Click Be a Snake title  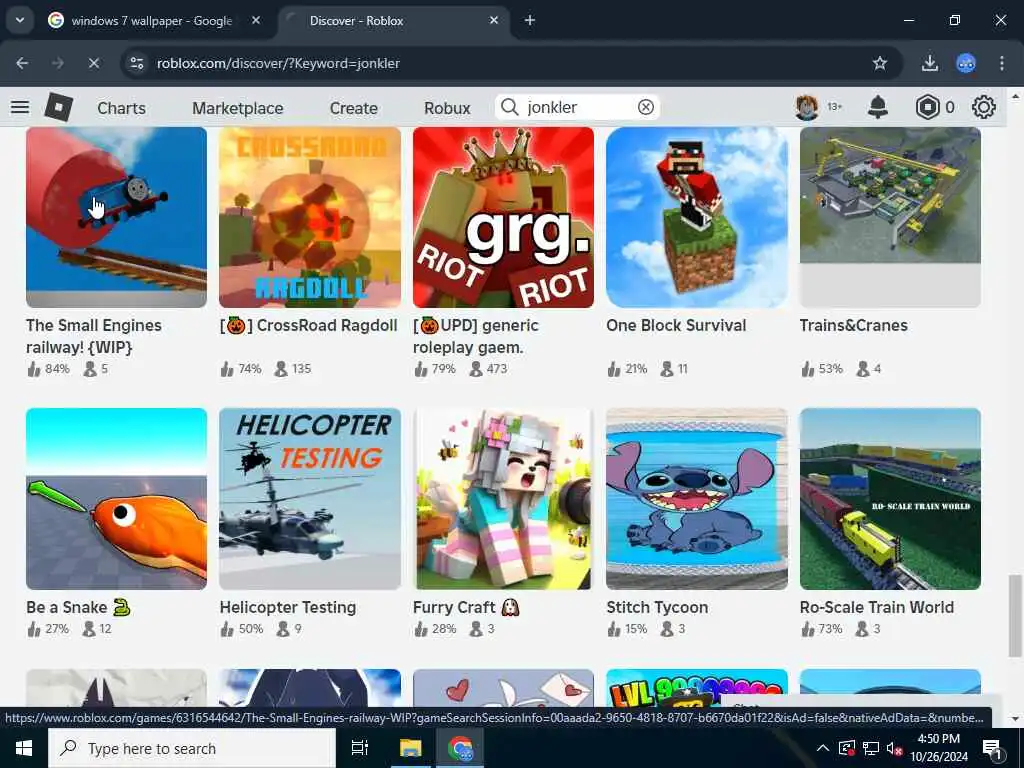click(78, 607)
